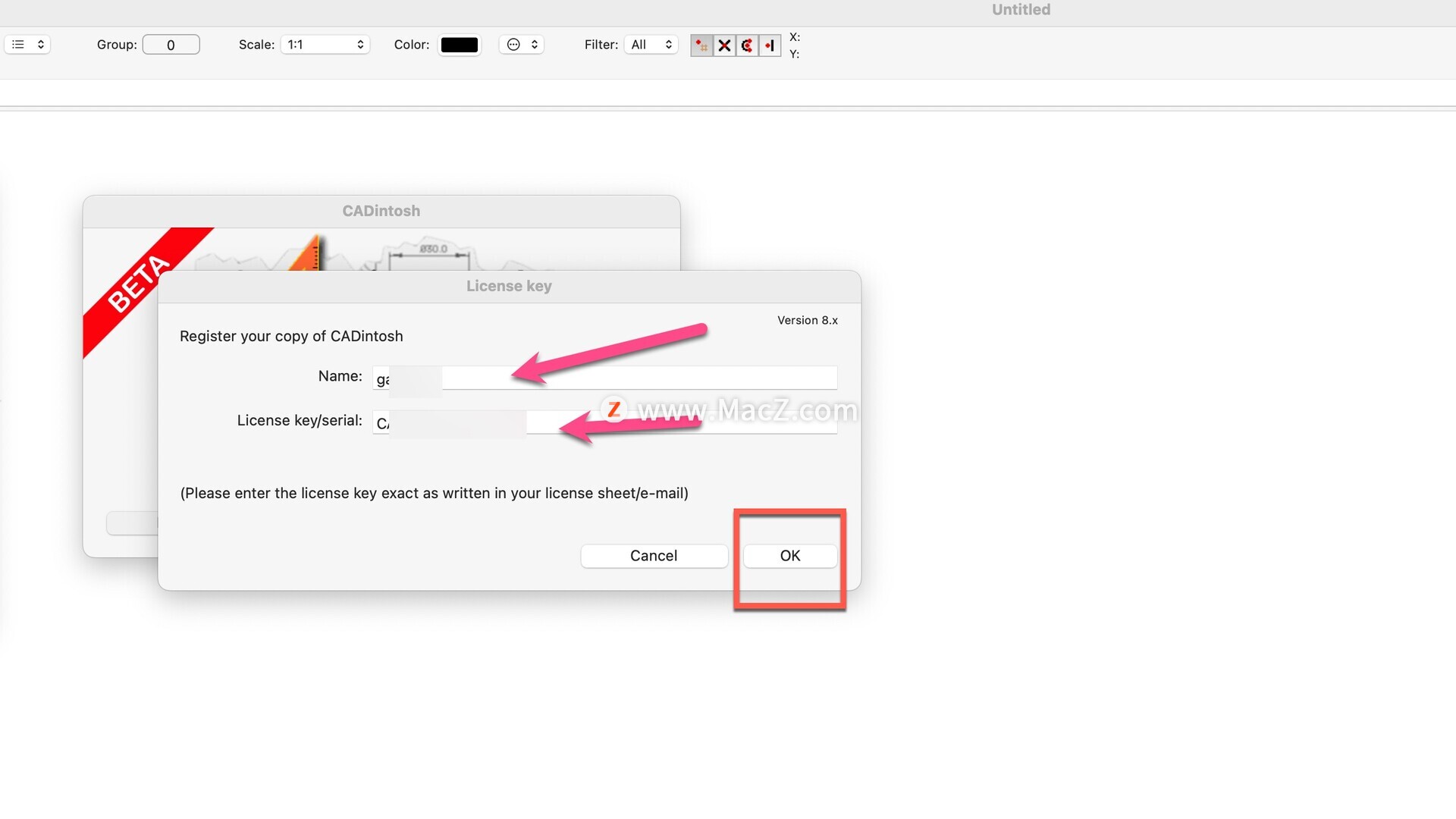Toggle the grid snap icon
1456x819 pixels.
(701, 45)
